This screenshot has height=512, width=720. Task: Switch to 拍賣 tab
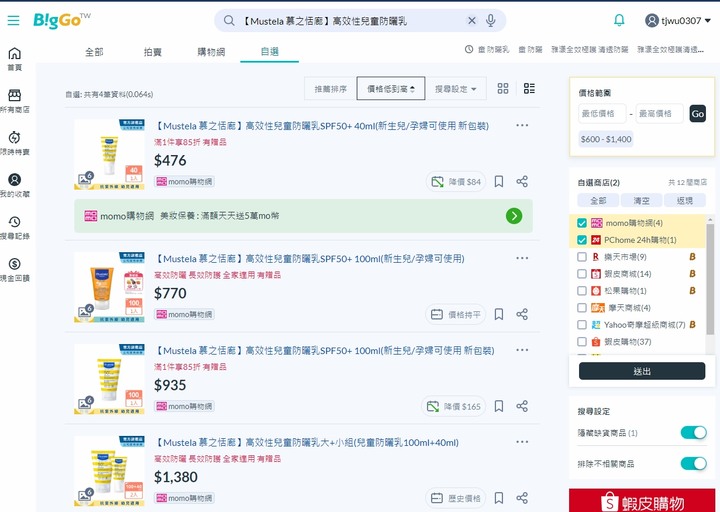click(x=152, y=52)
